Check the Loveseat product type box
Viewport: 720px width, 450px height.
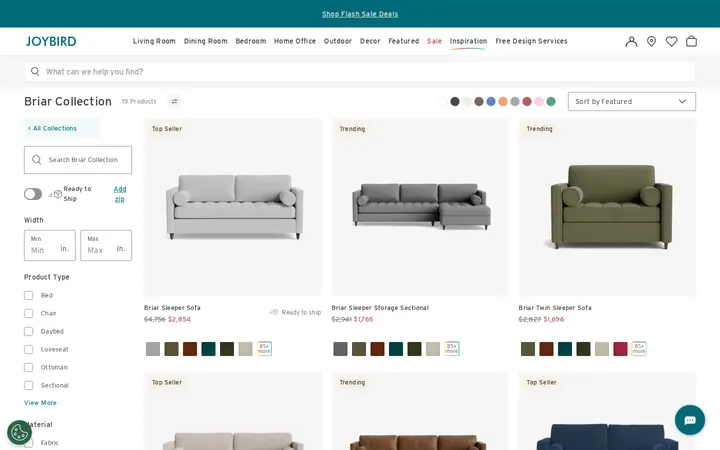pyautogui.click(x=28, y=349)
